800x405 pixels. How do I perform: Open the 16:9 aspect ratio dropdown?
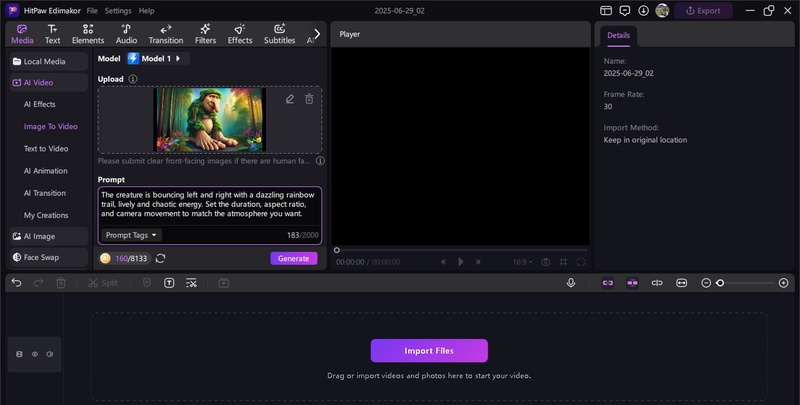tap(522, 262)
